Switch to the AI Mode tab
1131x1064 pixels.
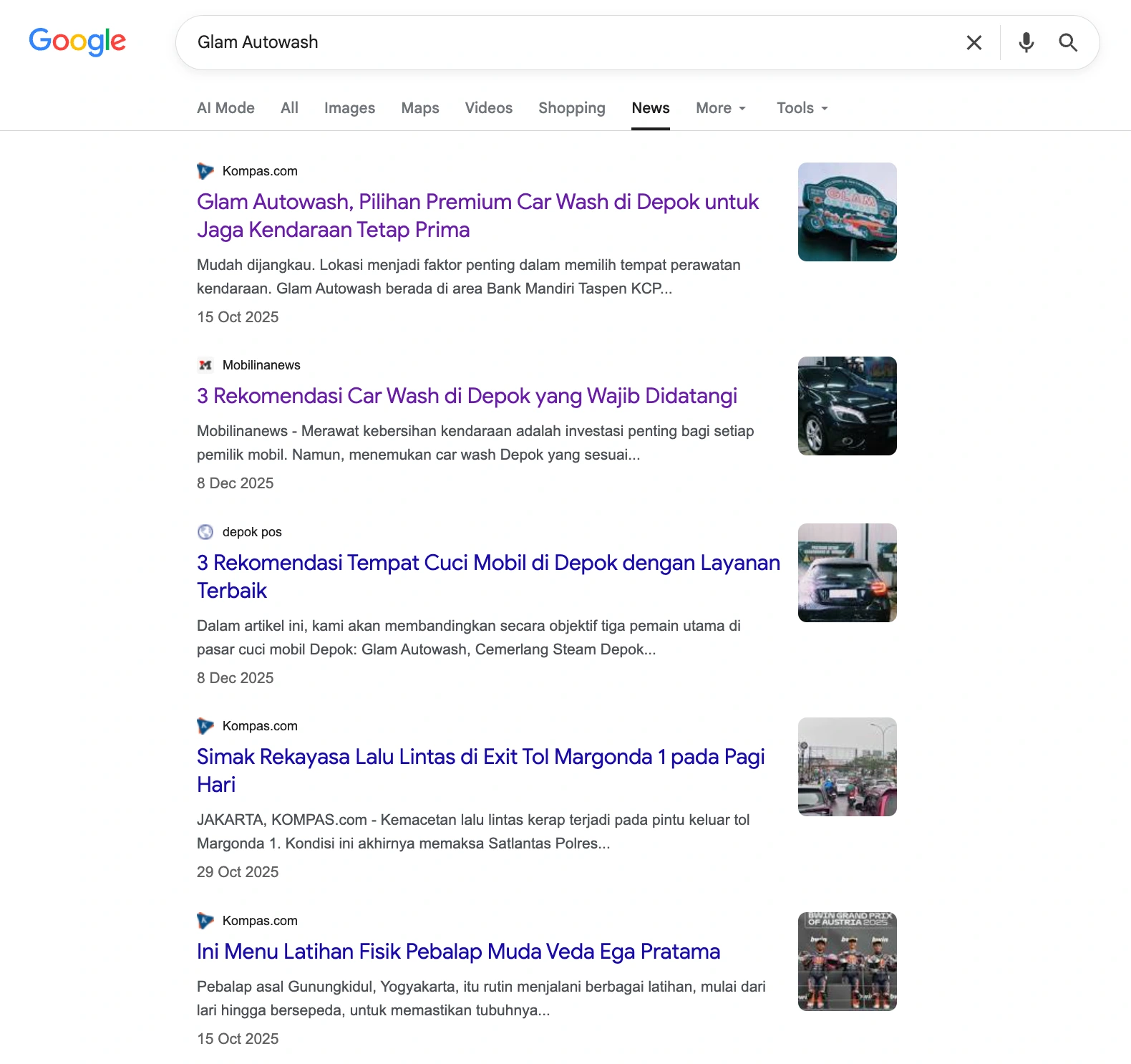coord(225,108)
